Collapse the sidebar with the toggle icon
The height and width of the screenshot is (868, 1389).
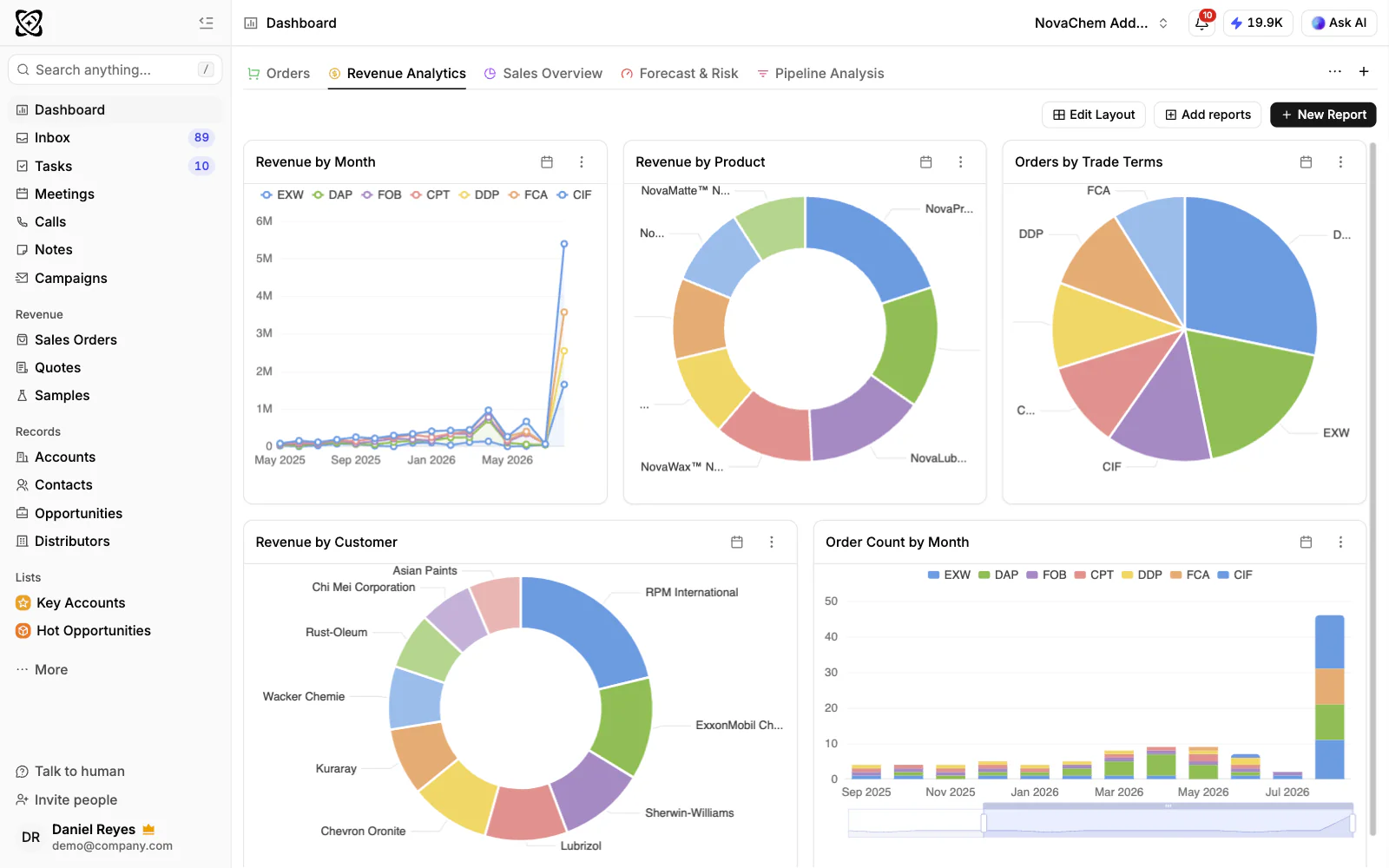pos(206,23)
